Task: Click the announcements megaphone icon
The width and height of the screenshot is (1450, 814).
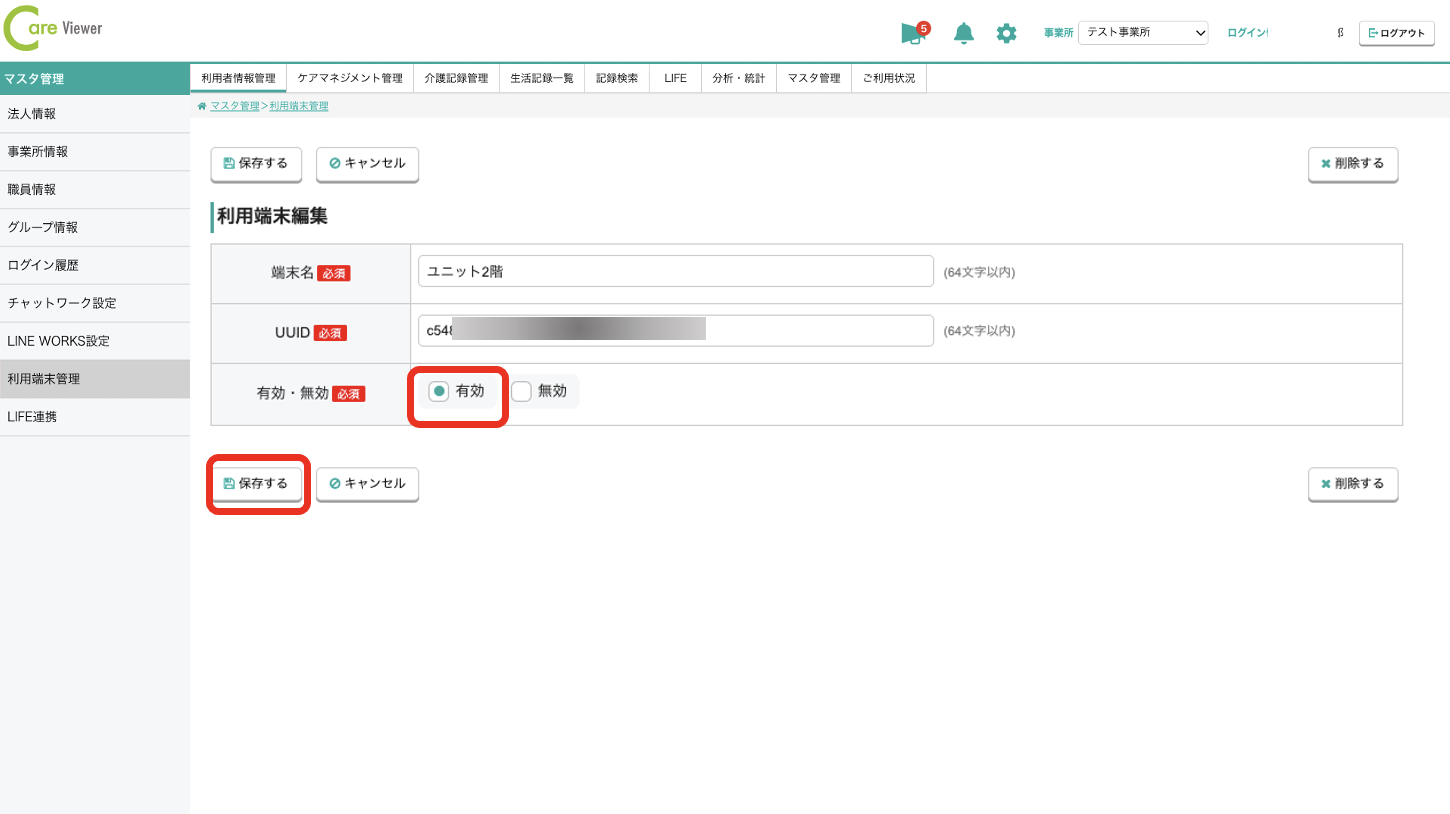Action: click(912, 34)
